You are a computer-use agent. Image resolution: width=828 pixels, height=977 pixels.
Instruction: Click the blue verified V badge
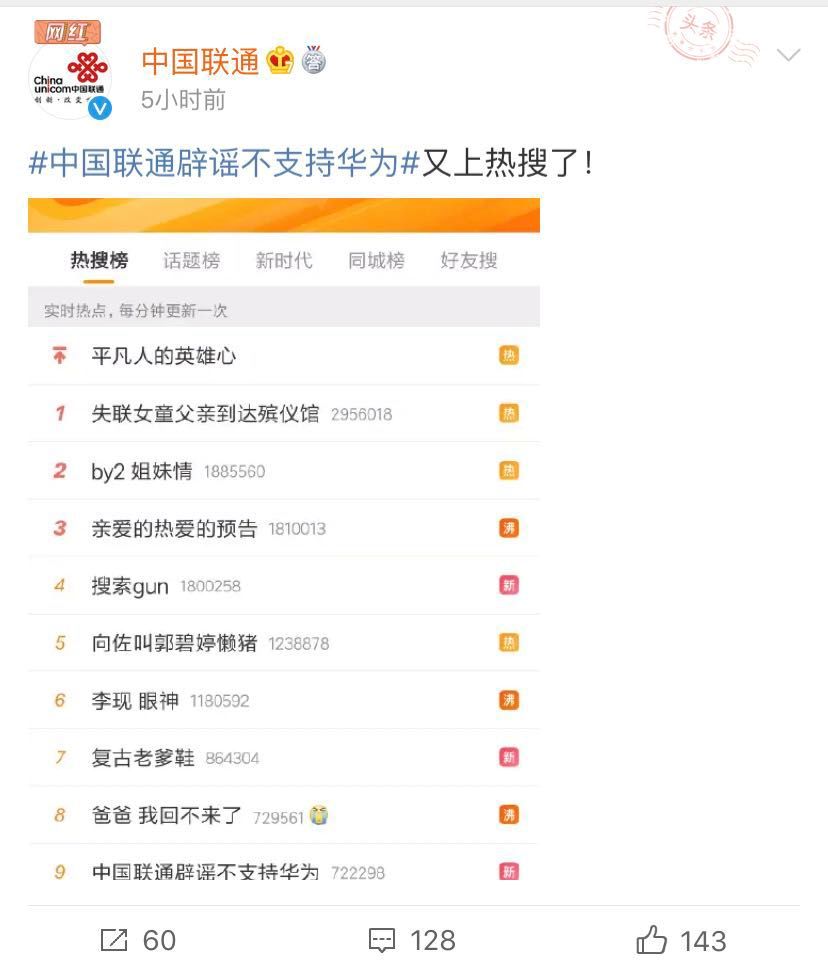(x=100, y=109)
